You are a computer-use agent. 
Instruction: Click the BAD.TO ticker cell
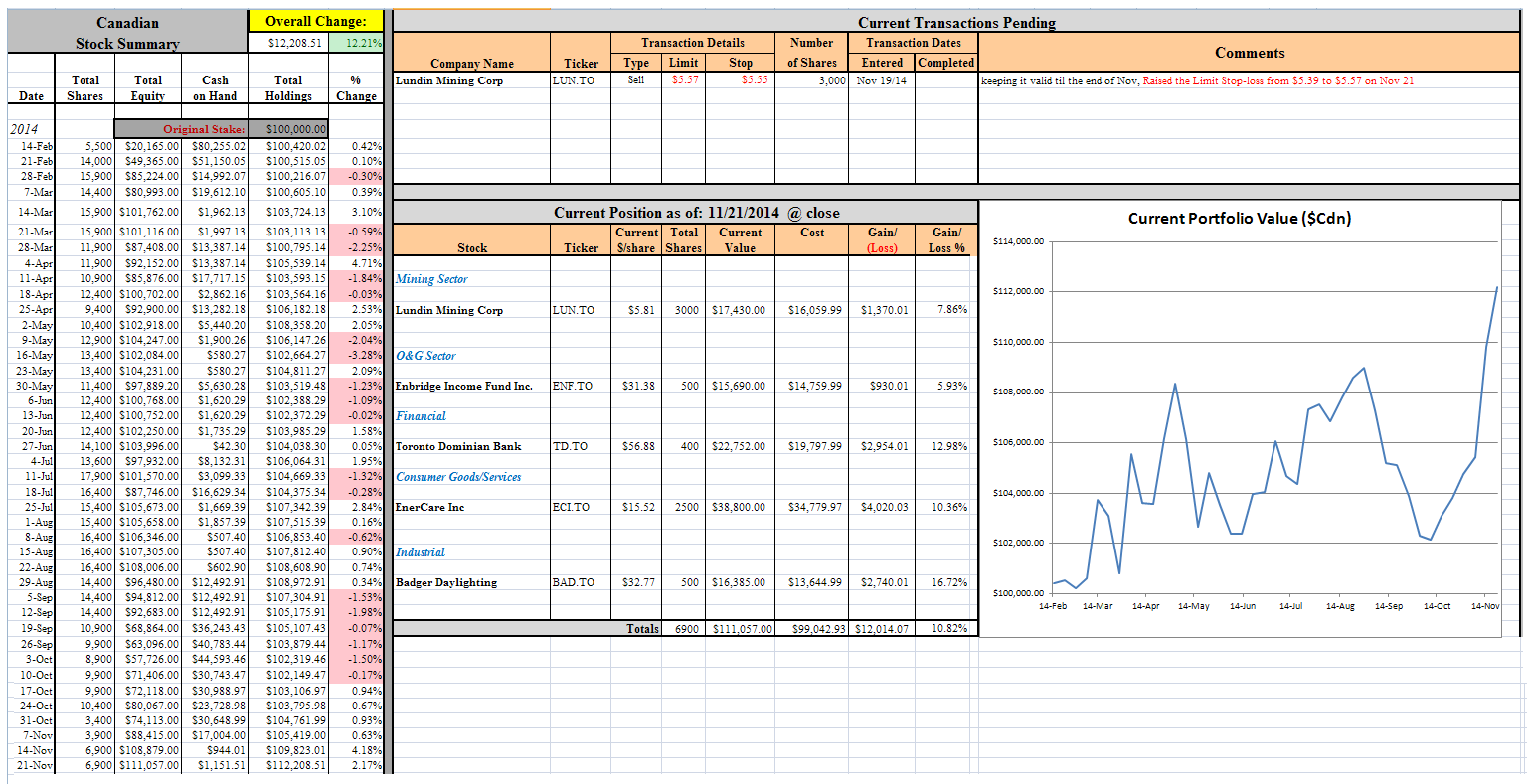pos(574,582)
